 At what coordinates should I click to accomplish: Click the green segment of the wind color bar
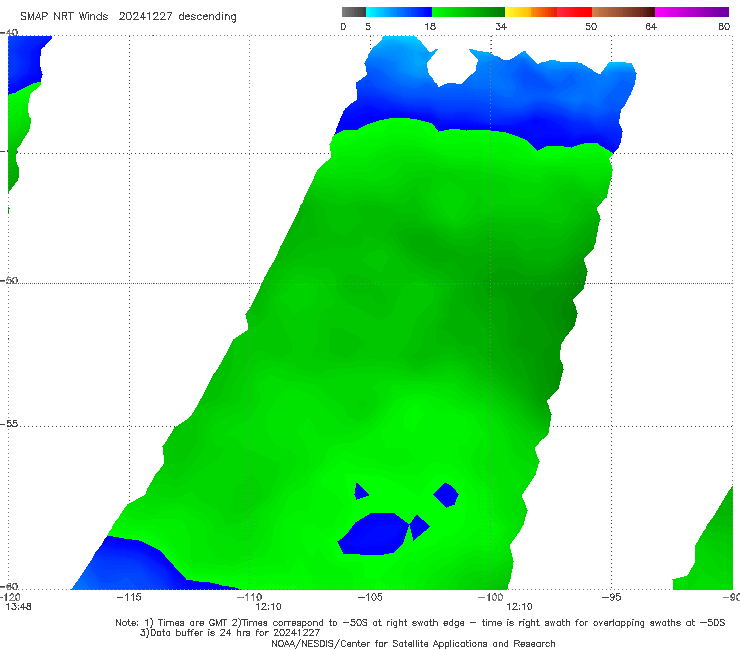tap(468, 12)
